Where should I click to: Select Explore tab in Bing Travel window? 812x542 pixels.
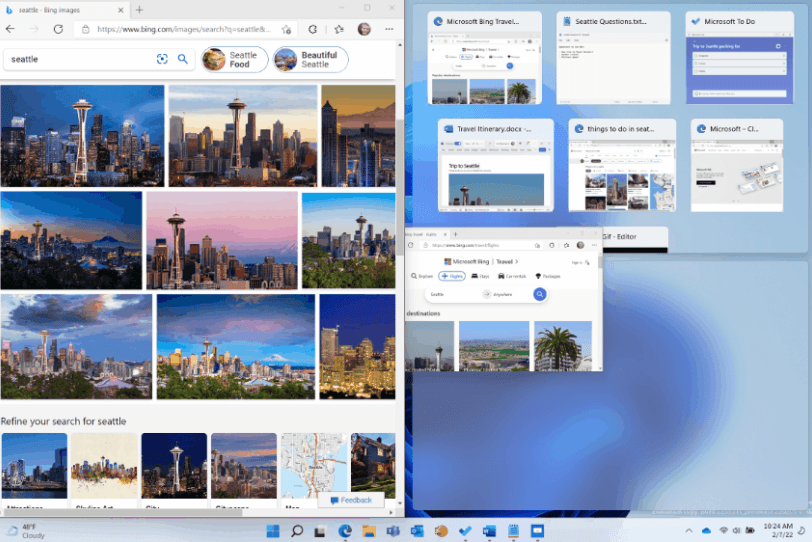[x=422, y=276]
